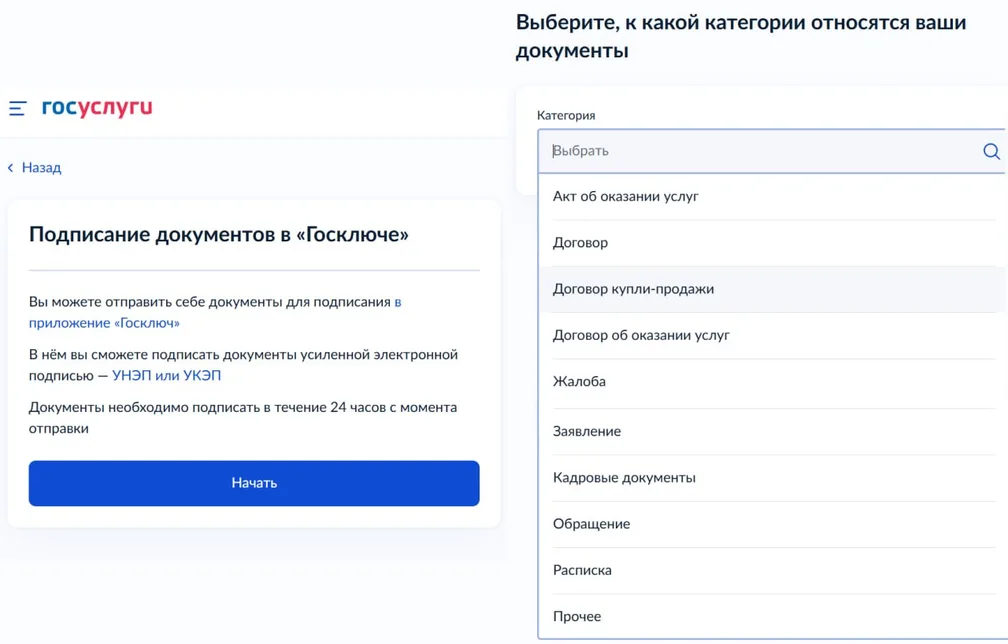Image resolution: width=1008 pixels, height=644 pixels.
Task: Go back via the Назад link
Action: pyautogui.click(x=41, y=168)
